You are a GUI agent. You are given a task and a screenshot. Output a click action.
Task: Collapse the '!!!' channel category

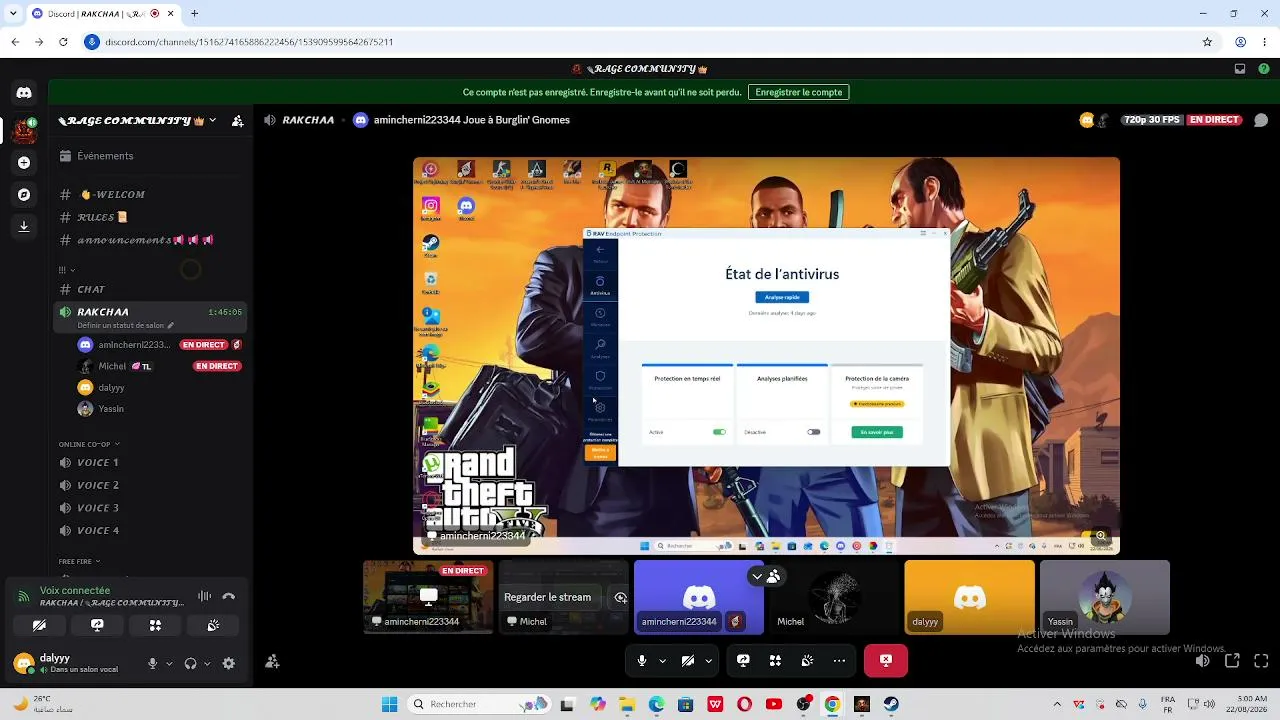tap(67, 270)
